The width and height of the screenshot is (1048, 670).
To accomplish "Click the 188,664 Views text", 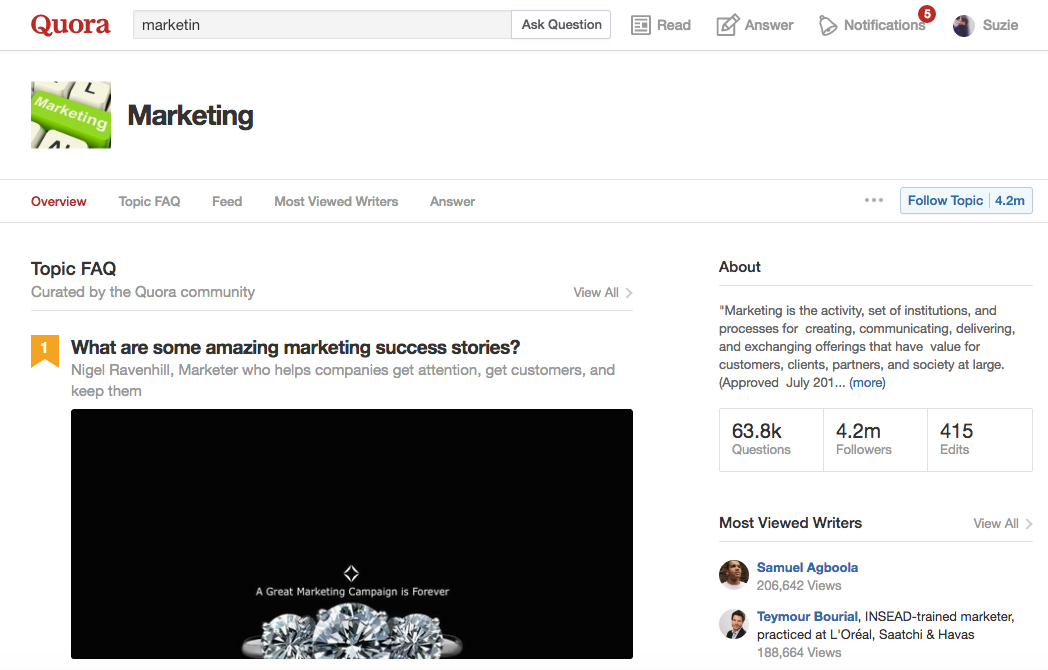I will (799, 652).
